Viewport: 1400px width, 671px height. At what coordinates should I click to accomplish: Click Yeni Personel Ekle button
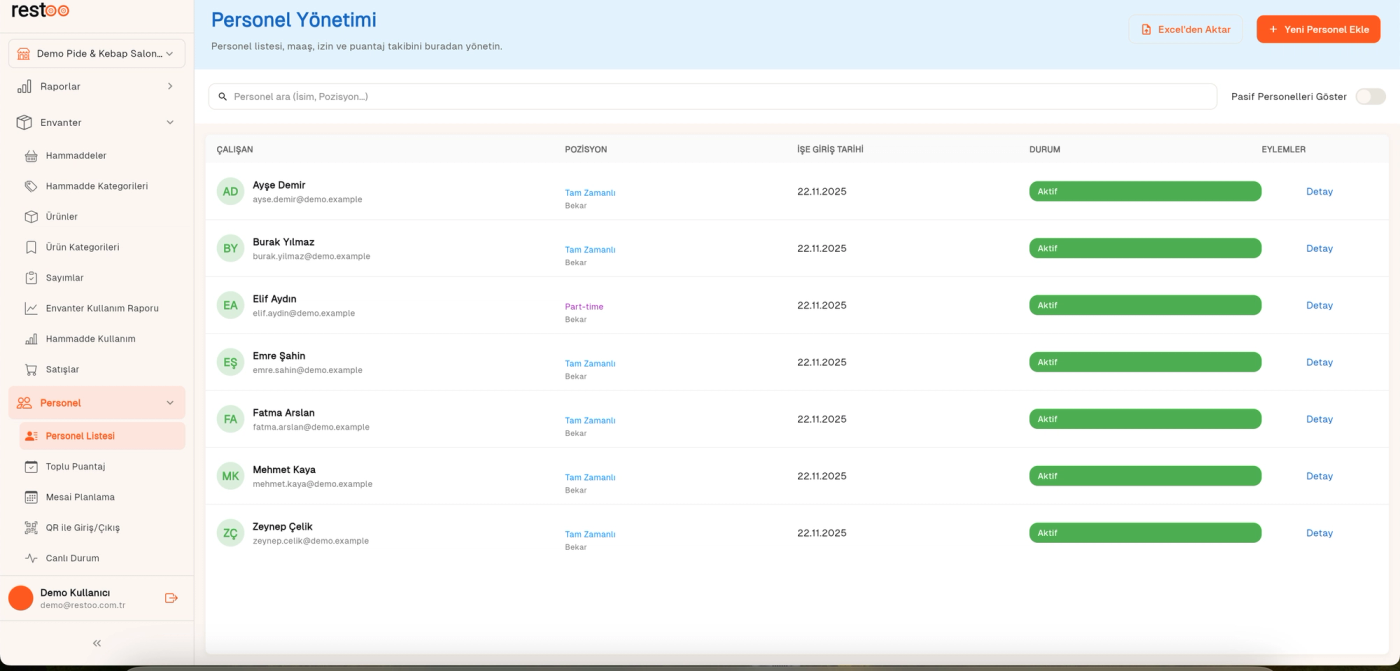tap(1318, 30)
